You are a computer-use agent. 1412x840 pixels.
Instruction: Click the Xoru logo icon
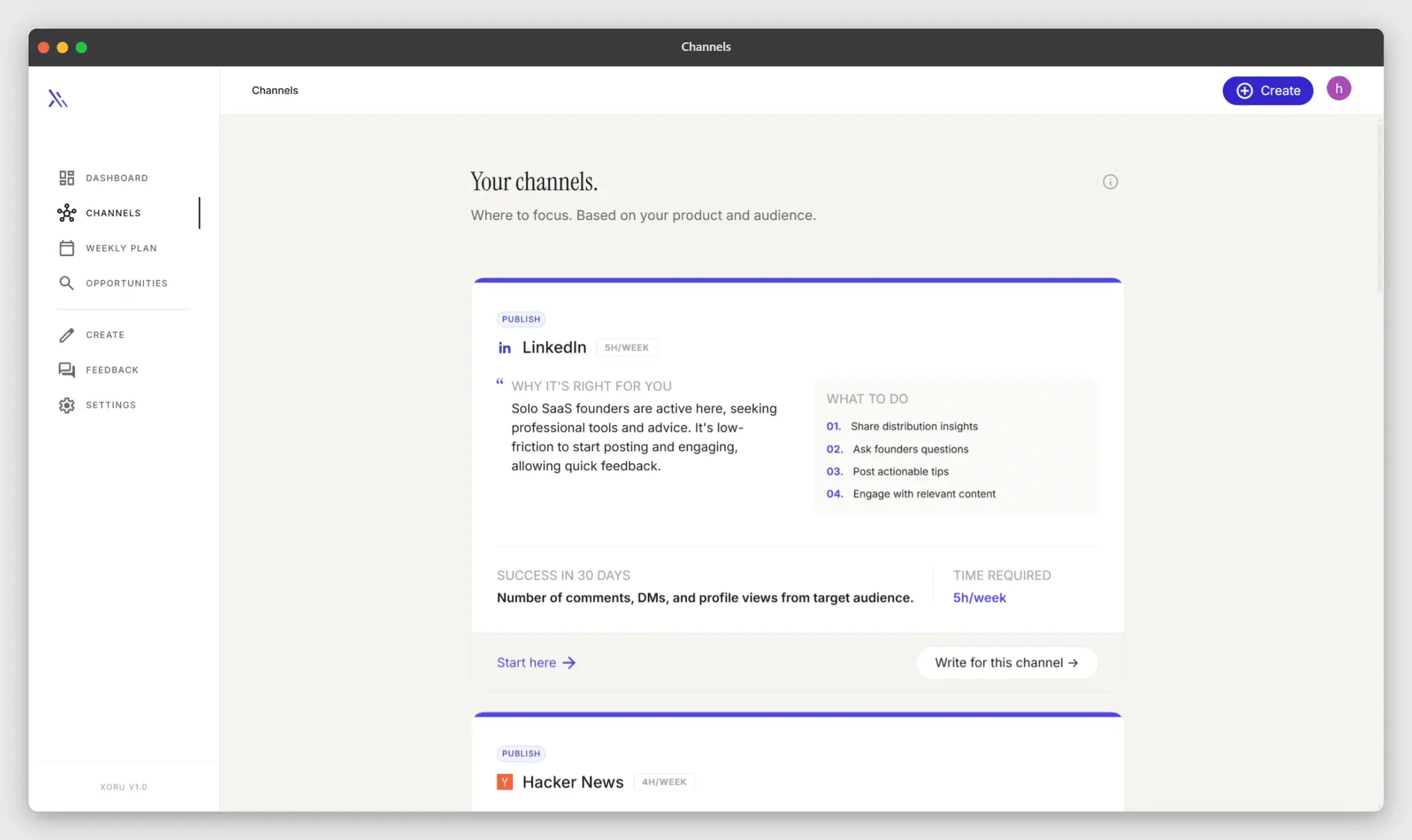(58, 99)
